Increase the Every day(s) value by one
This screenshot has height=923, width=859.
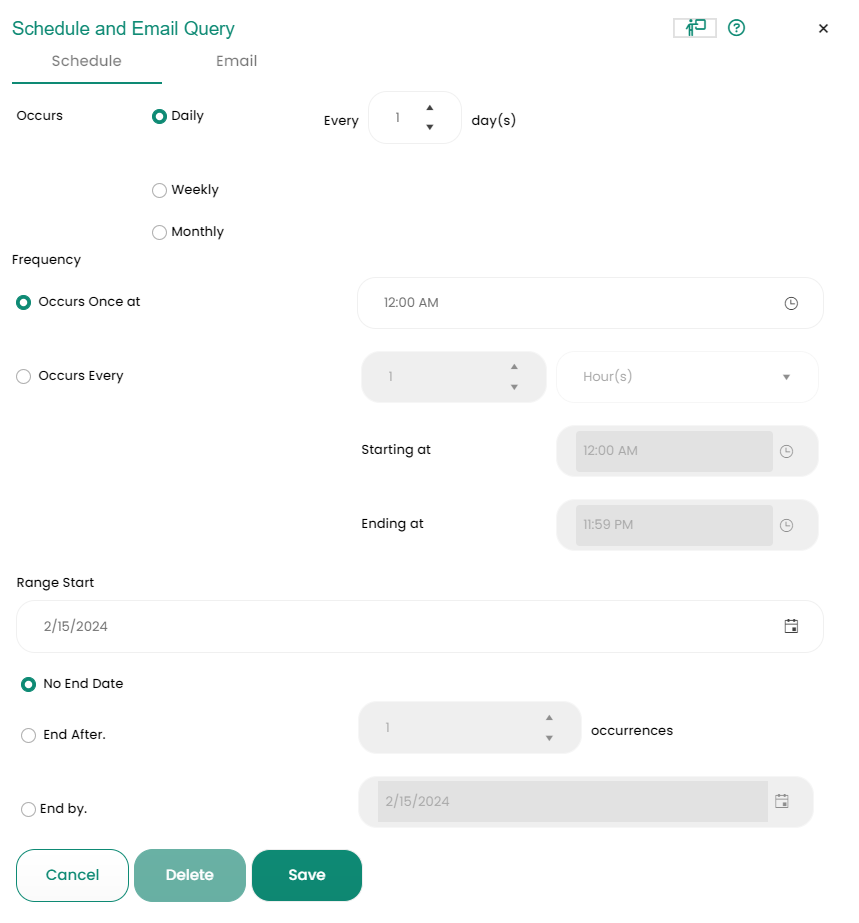[430, 108]
